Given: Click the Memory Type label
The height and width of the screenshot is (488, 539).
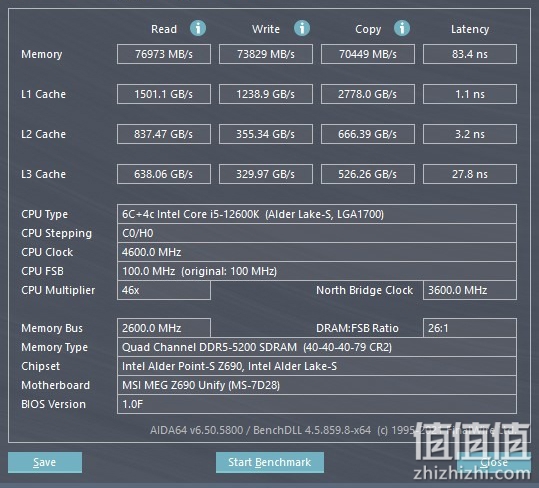Looking at the screenshot, I should tap(54, 347).
